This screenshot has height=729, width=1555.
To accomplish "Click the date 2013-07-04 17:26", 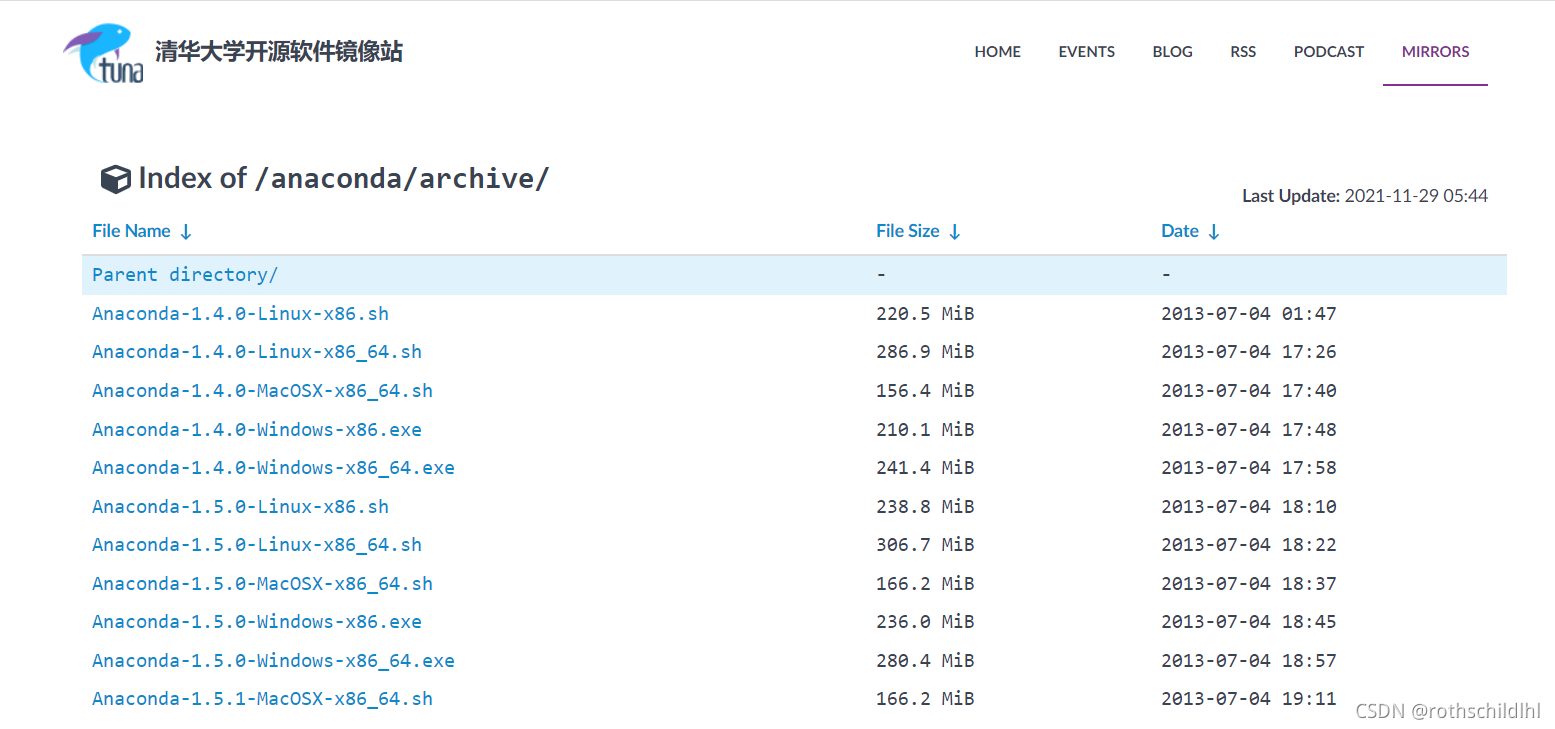I will click(1249, 352).
